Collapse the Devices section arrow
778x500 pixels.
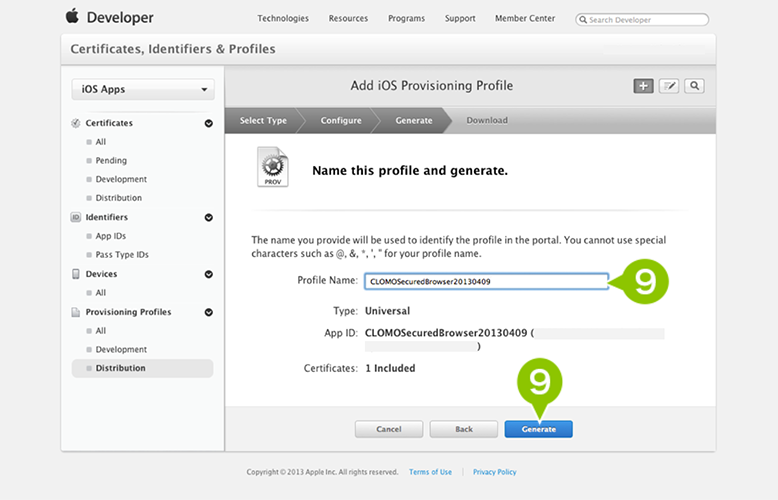[208, 274]
